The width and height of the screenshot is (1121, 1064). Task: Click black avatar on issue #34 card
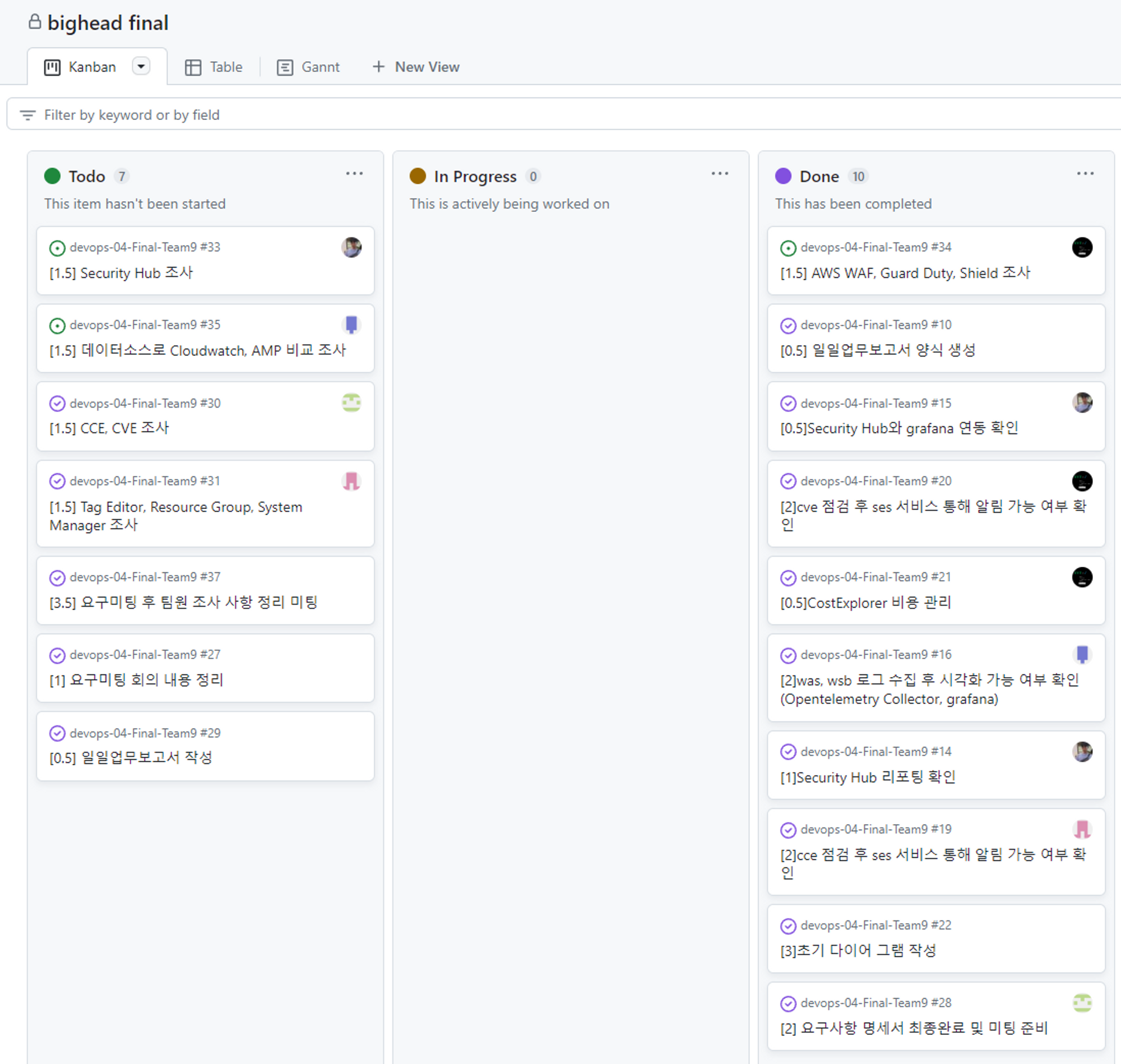(x=1082, y=247)
